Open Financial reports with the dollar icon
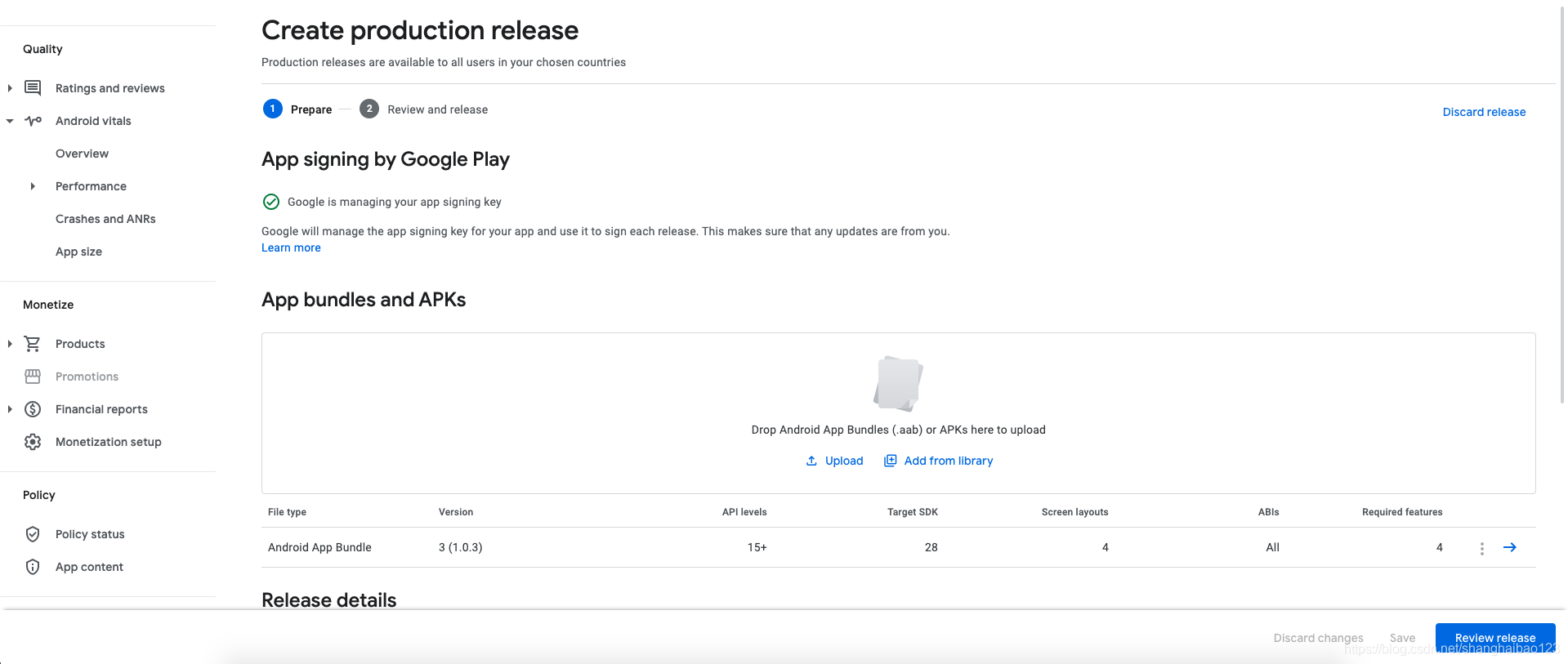The height and width of the screenshot is (664, 1568). 32,408
